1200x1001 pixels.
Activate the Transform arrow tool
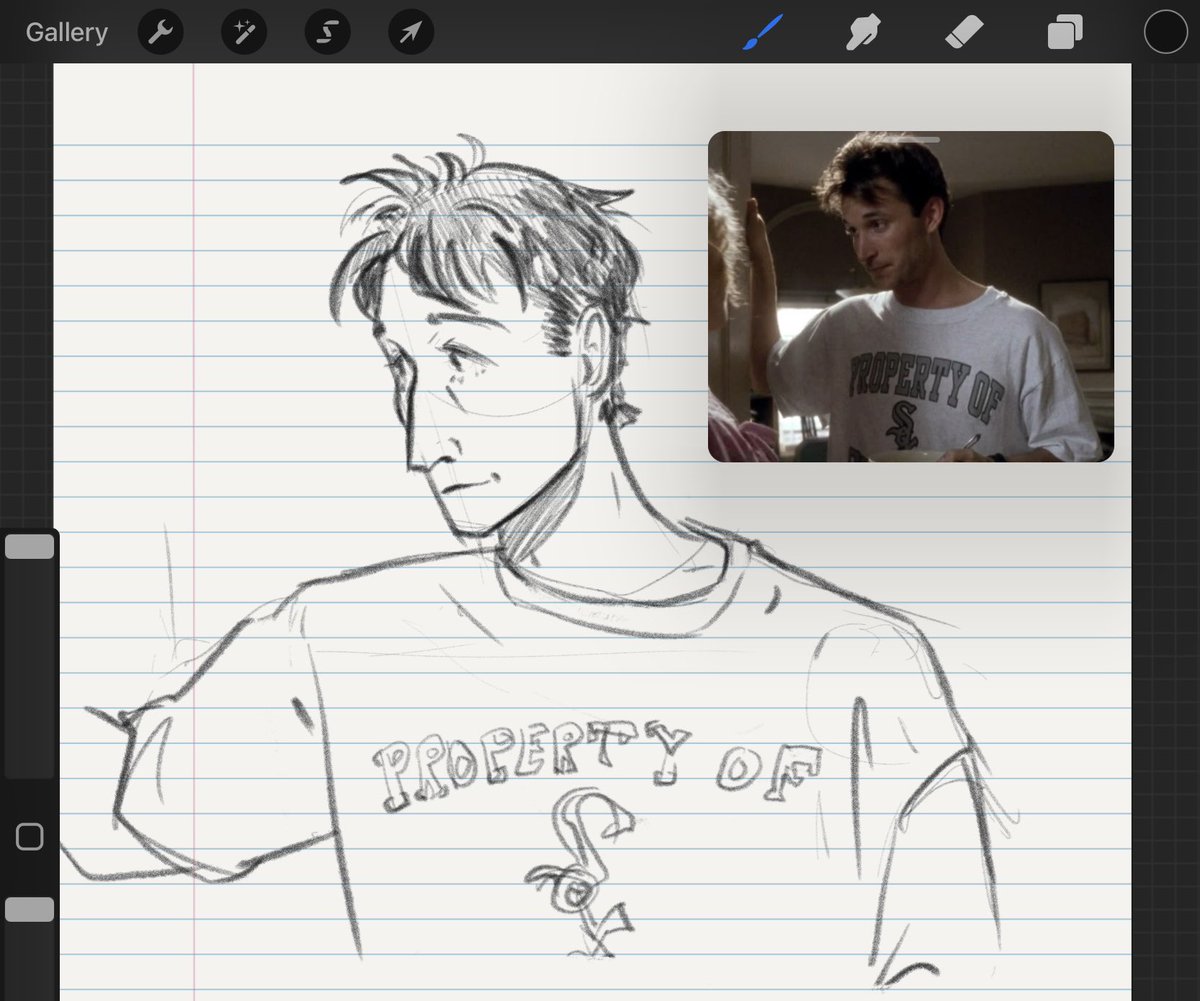tap(411, 33)
